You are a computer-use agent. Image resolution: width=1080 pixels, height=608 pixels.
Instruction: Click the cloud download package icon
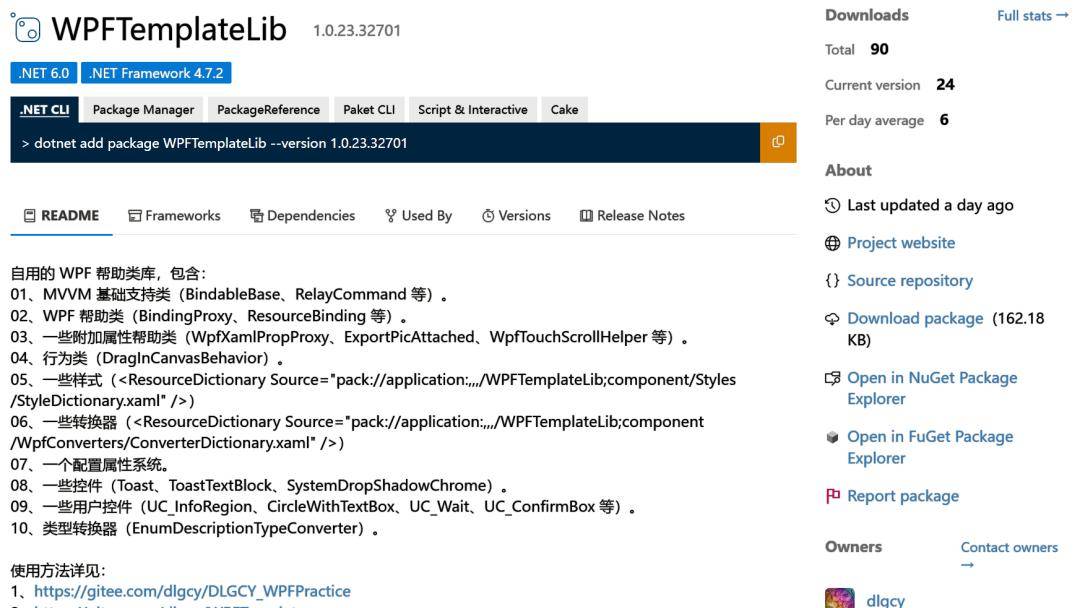832,319
